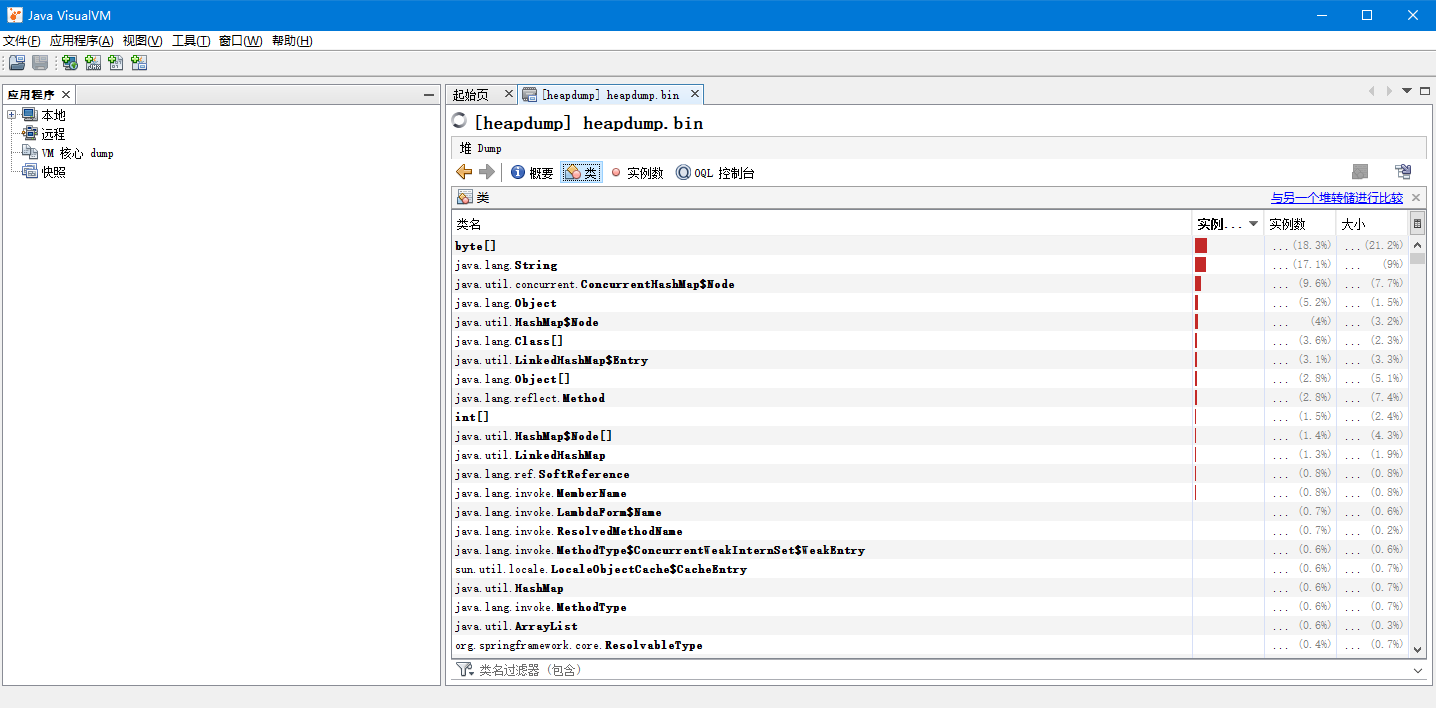Select the 快照 tree item

(x=53, y=172)
